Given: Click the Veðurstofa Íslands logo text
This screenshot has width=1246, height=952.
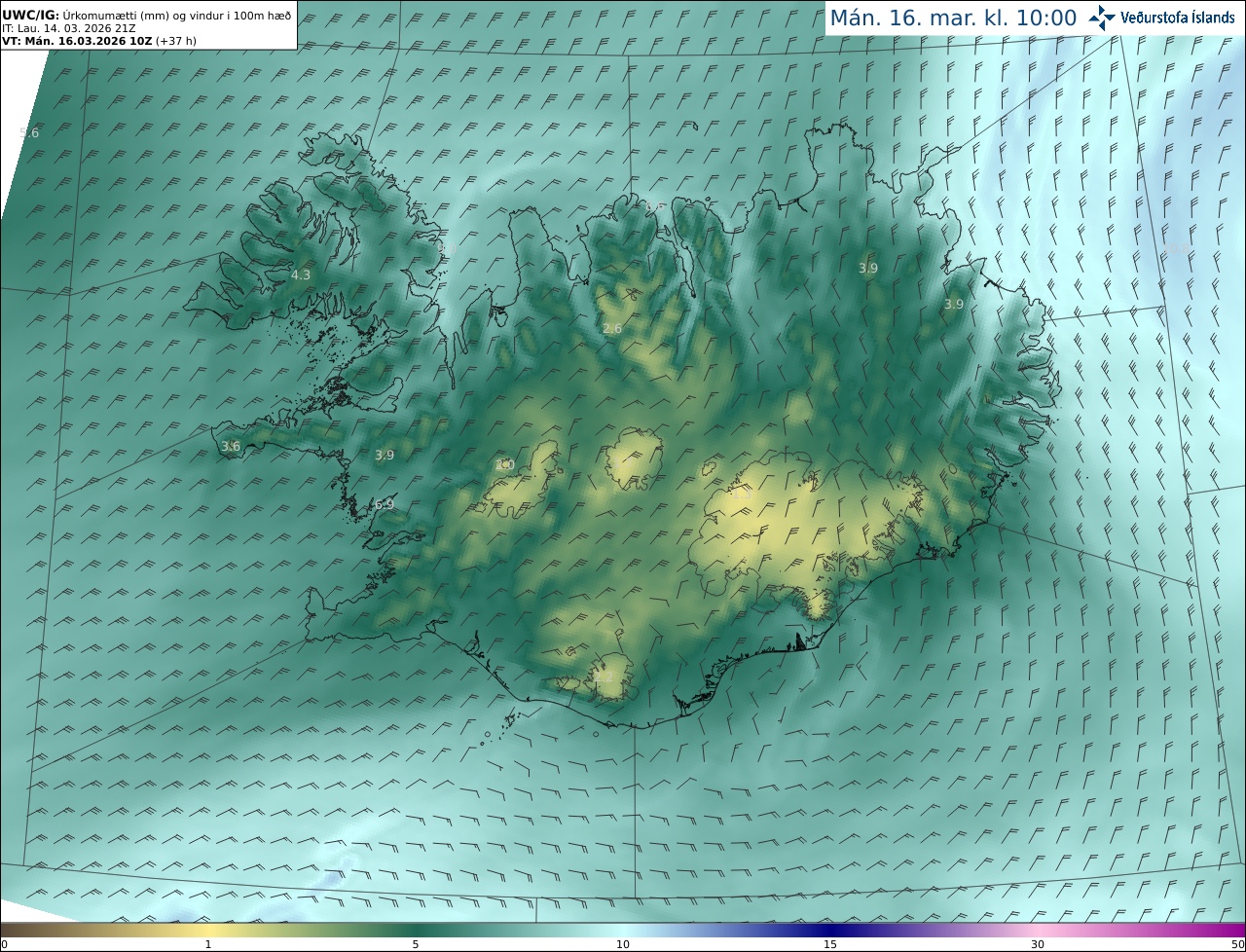Looking at the screenshot, I should 1178,18.
